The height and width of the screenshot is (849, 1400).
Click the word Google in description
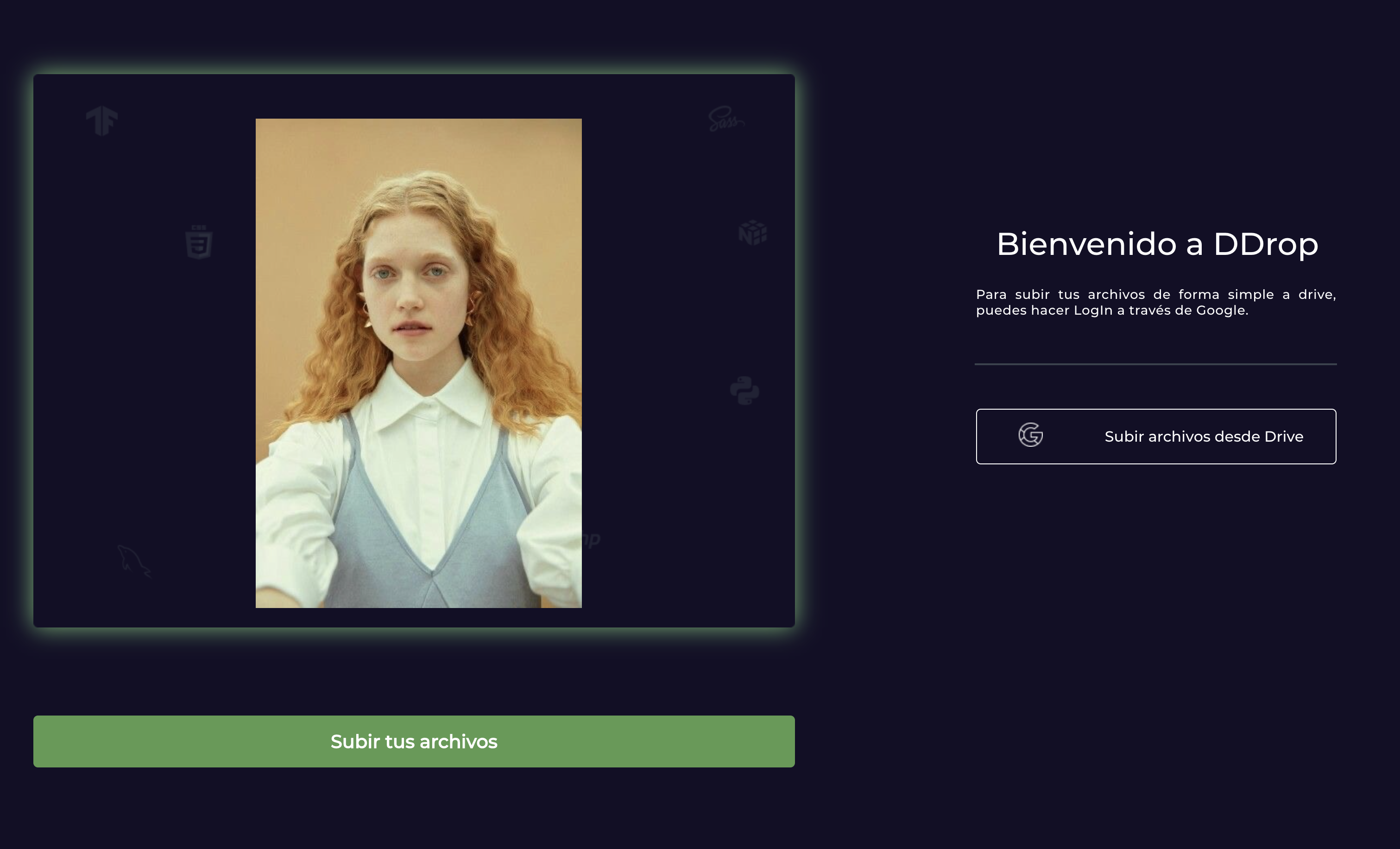click(x=1220, y=311)
